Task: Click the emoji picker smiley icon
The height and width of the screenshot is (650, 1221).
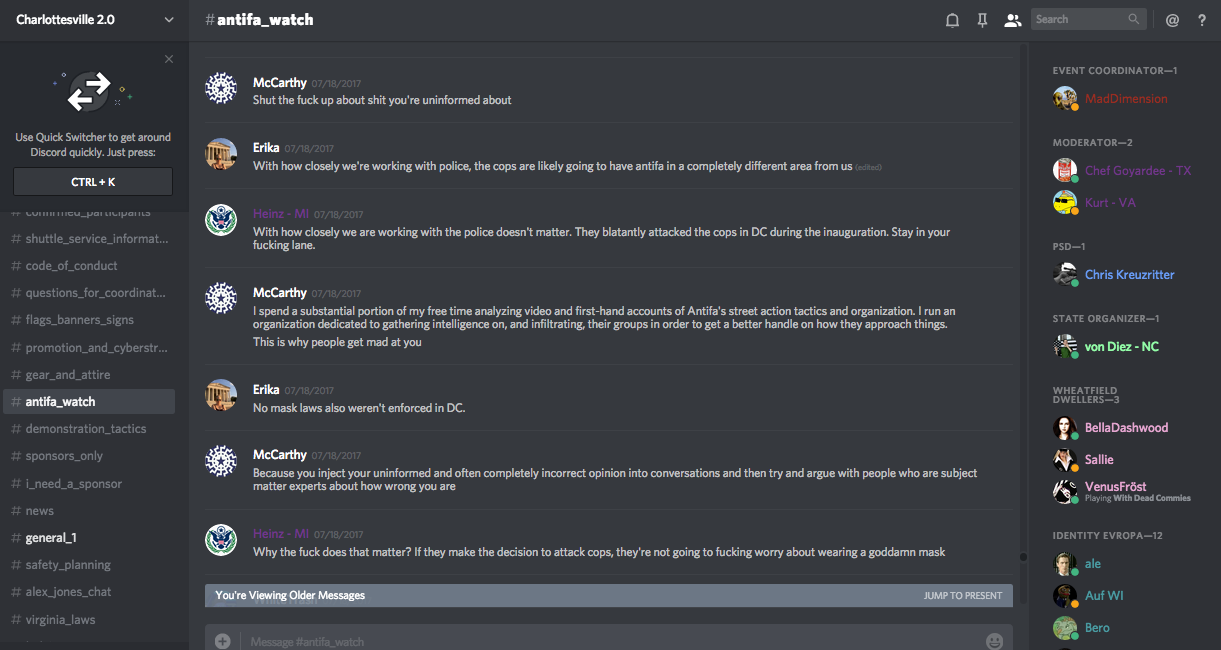Action: click(994, 641)
